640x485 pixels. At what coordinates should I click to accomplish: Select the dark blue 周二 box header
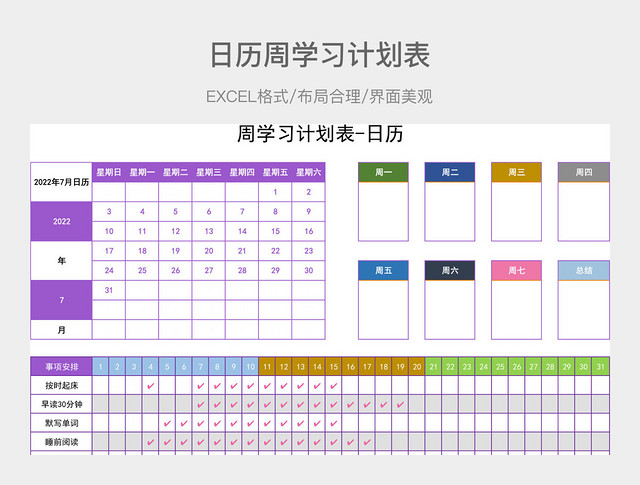[450, 172]
